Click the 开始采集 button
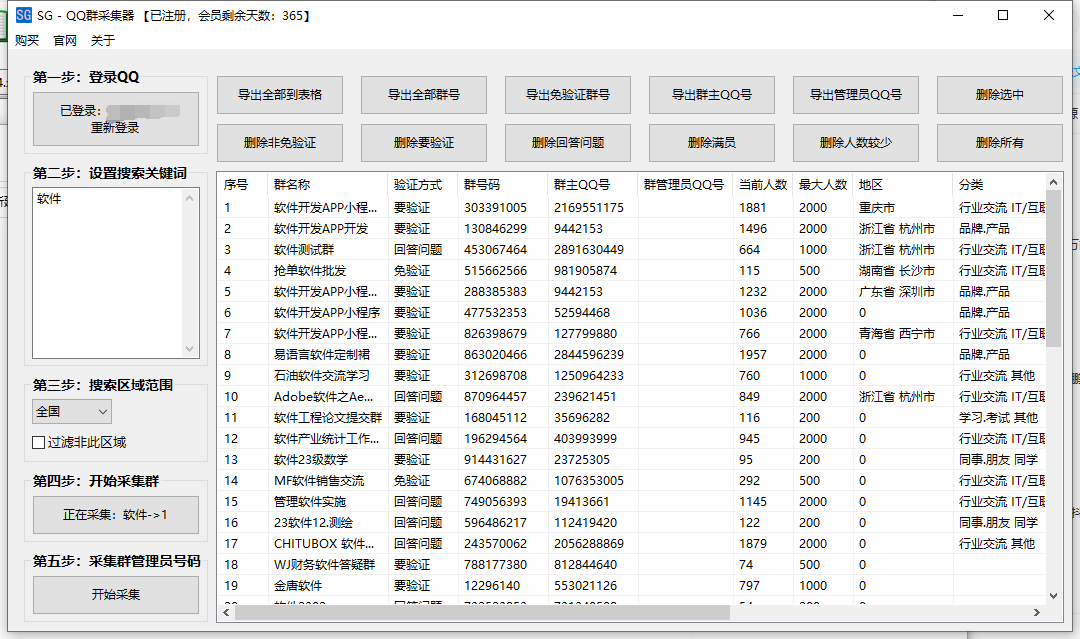This screenshot has height=639, width=1080. pyautogui.click(x=116, y=595)
